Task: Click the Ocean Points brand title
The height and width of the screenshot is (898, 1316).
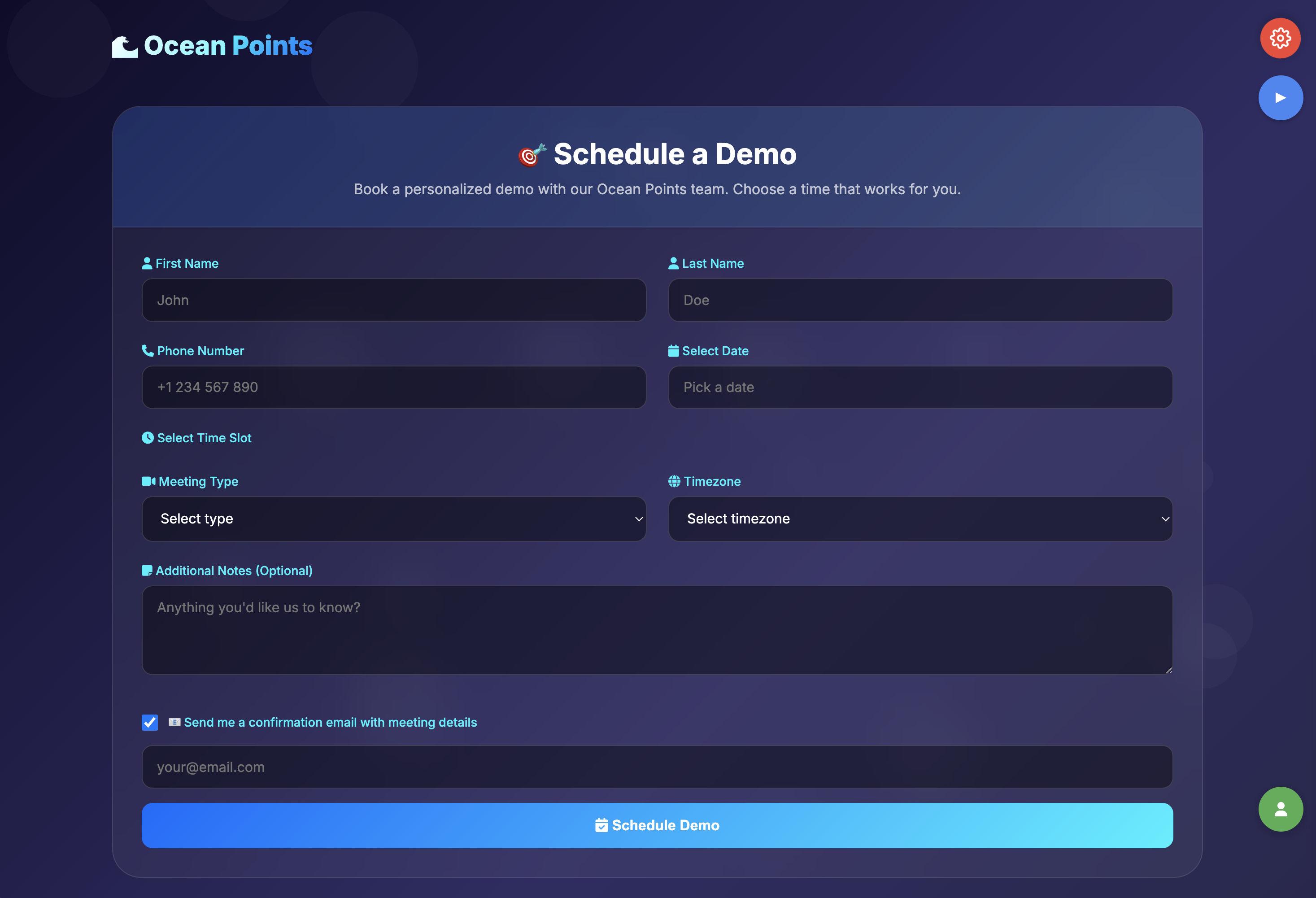Action: click(228, 45)
